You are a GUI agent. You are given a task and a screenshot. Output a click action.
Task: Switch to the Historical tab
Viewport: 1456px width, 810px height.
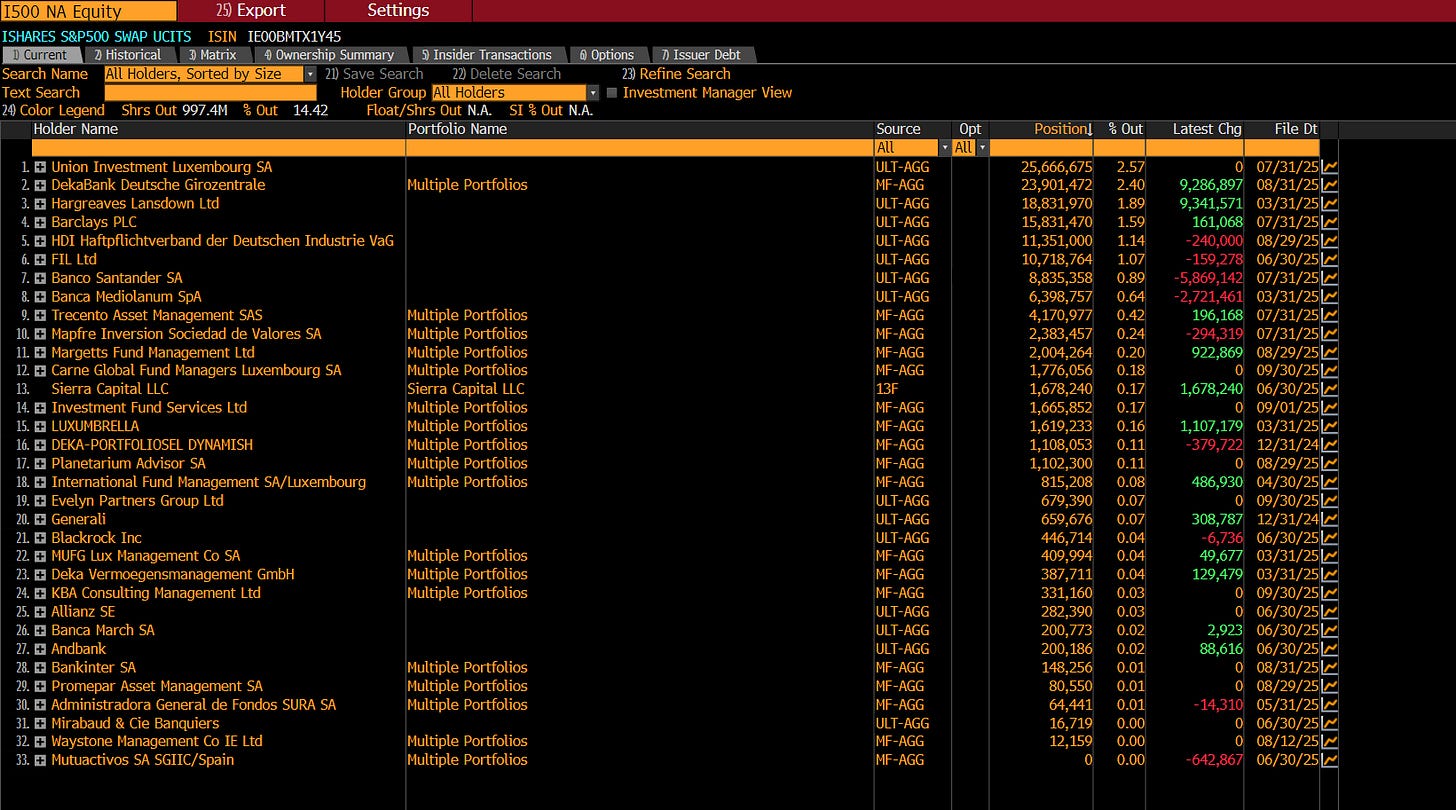[x=127, y=55]
